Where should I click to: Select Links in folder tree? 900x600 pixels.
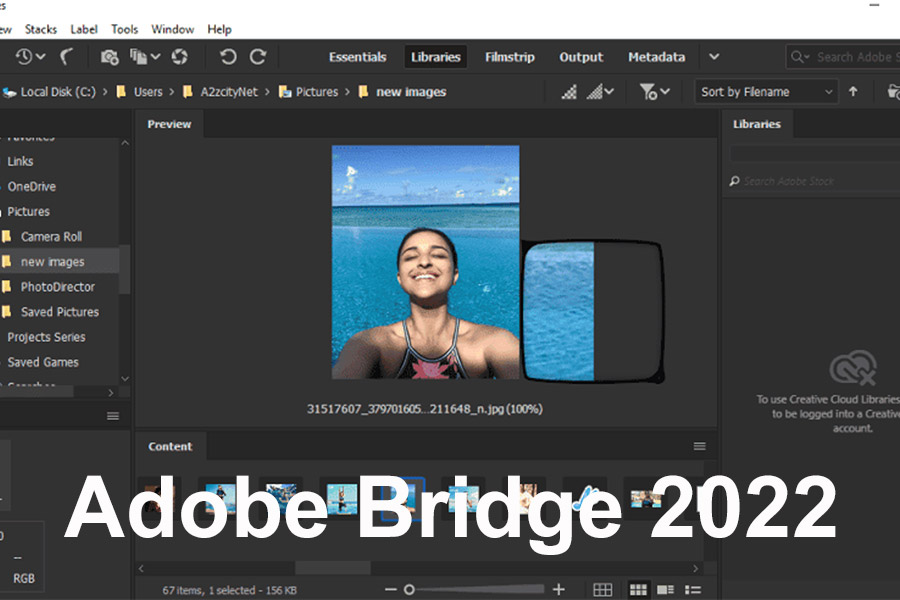[20, 161]
